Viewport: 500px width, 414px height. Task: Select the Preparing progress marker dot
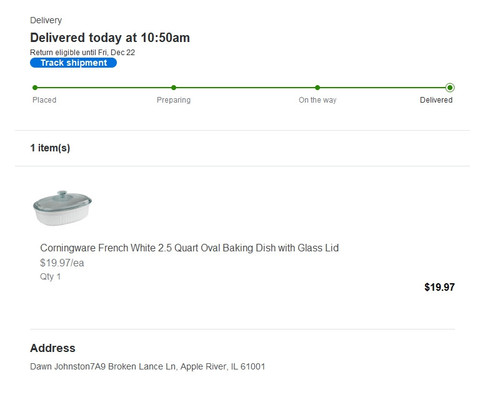point(174,88)
